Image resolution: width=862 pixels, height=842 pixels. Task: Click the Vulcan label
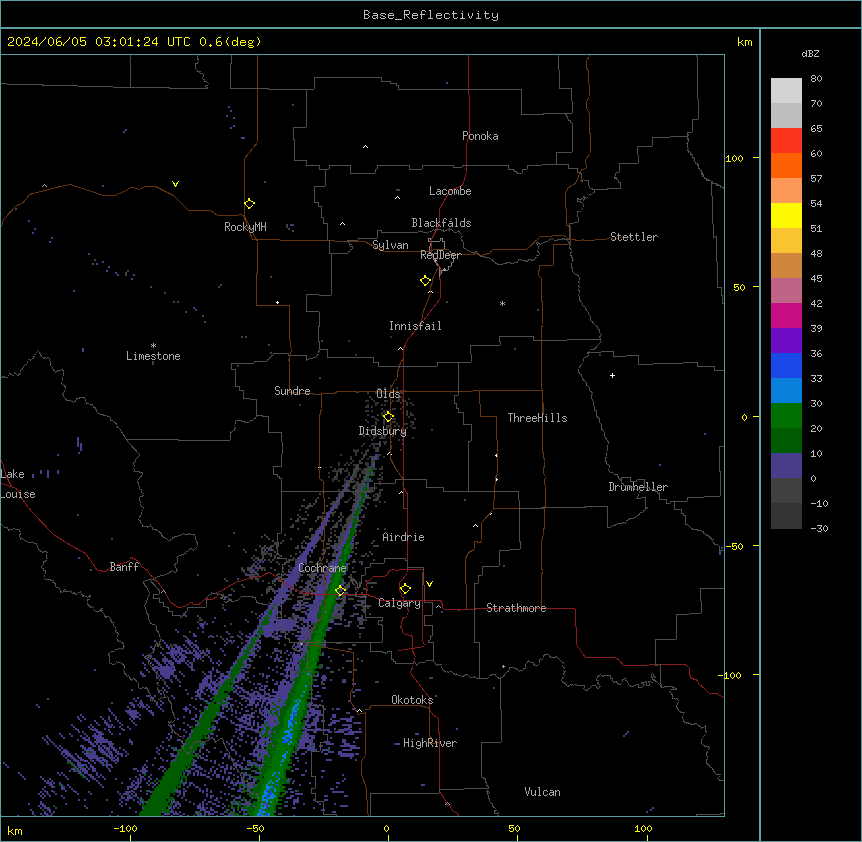(x=543, y=792)
